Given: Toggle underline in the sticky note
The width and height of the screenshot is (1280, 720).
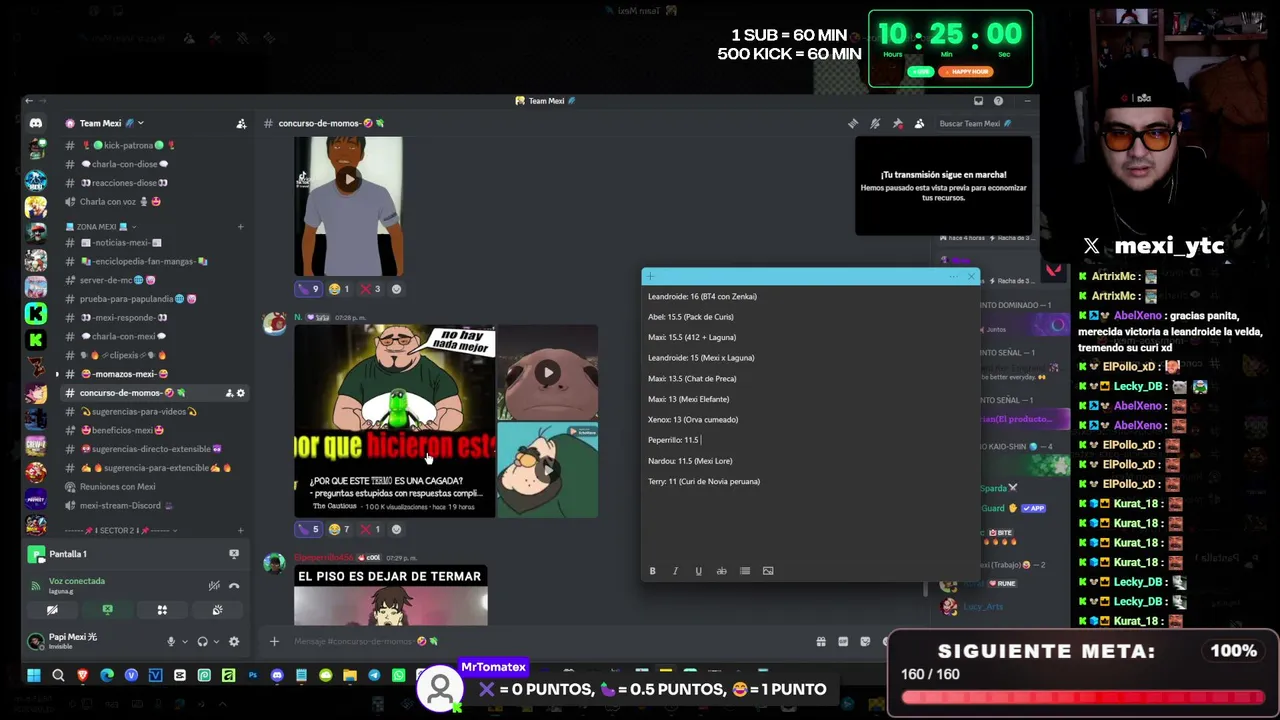Looking at the screenshot, I should point(698,571).
